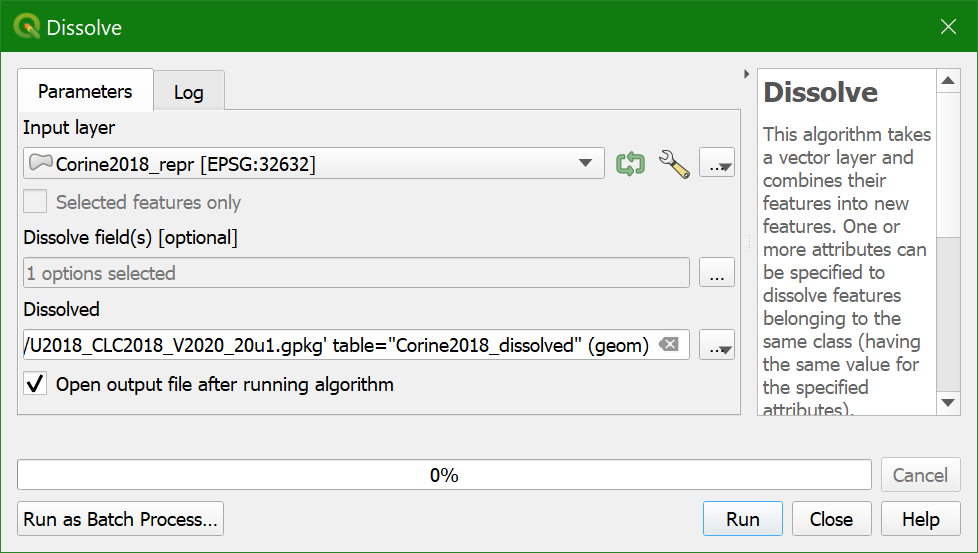The image size is (978, 553).
Task: Click polygon layer icon beside Corine2018_repr
Action: pyautogui.click(x=41, y=163)
